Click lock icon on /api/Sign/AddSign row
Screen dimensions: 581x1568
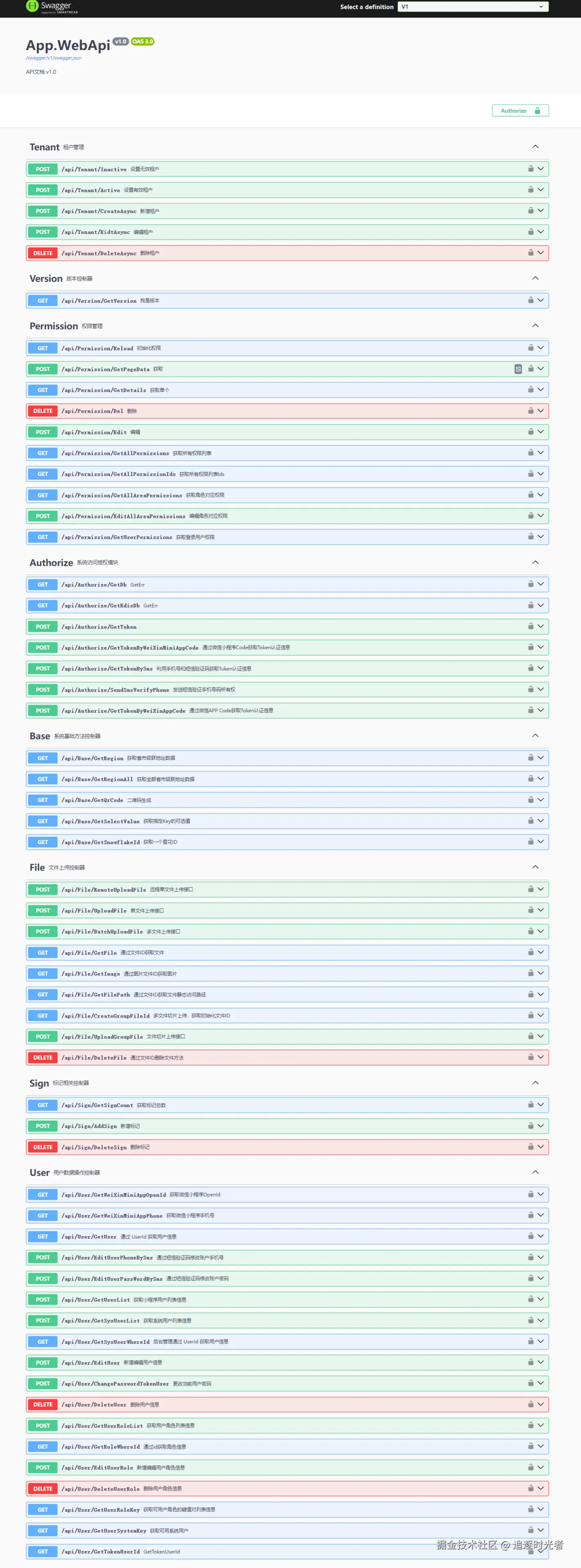tap(531, 1125)
